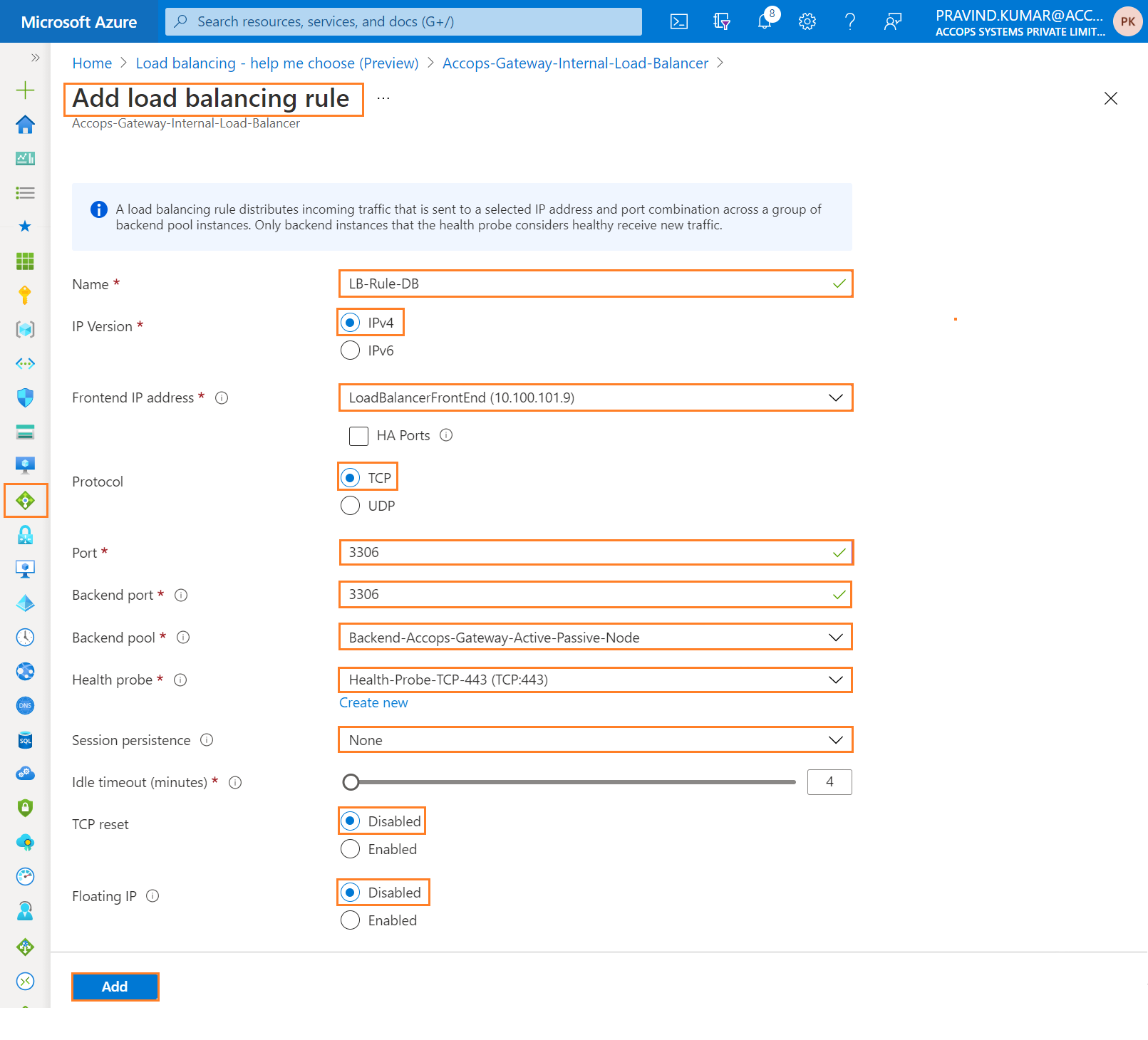
Task: Show info tooltip for Session persistence
Action: click(207, 740)
